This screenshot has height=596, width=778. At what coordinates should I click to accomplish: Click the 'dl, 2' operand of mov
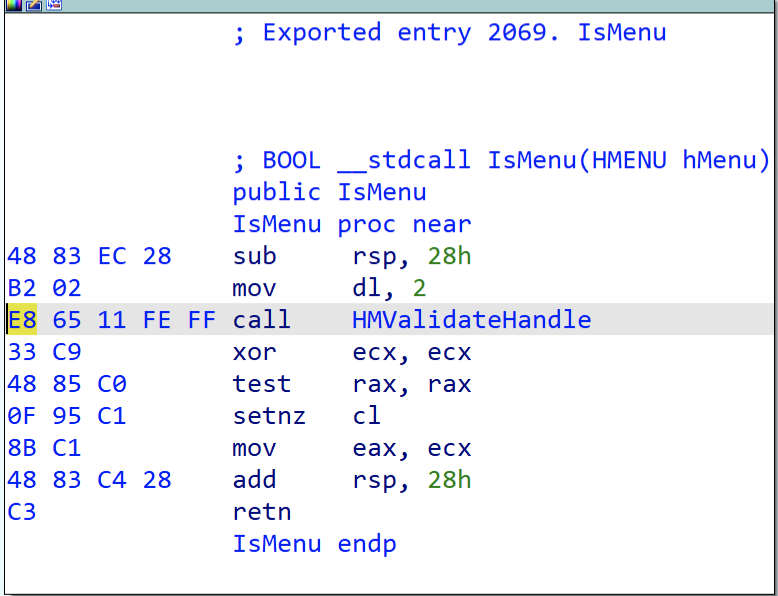(x=389, y=288)
